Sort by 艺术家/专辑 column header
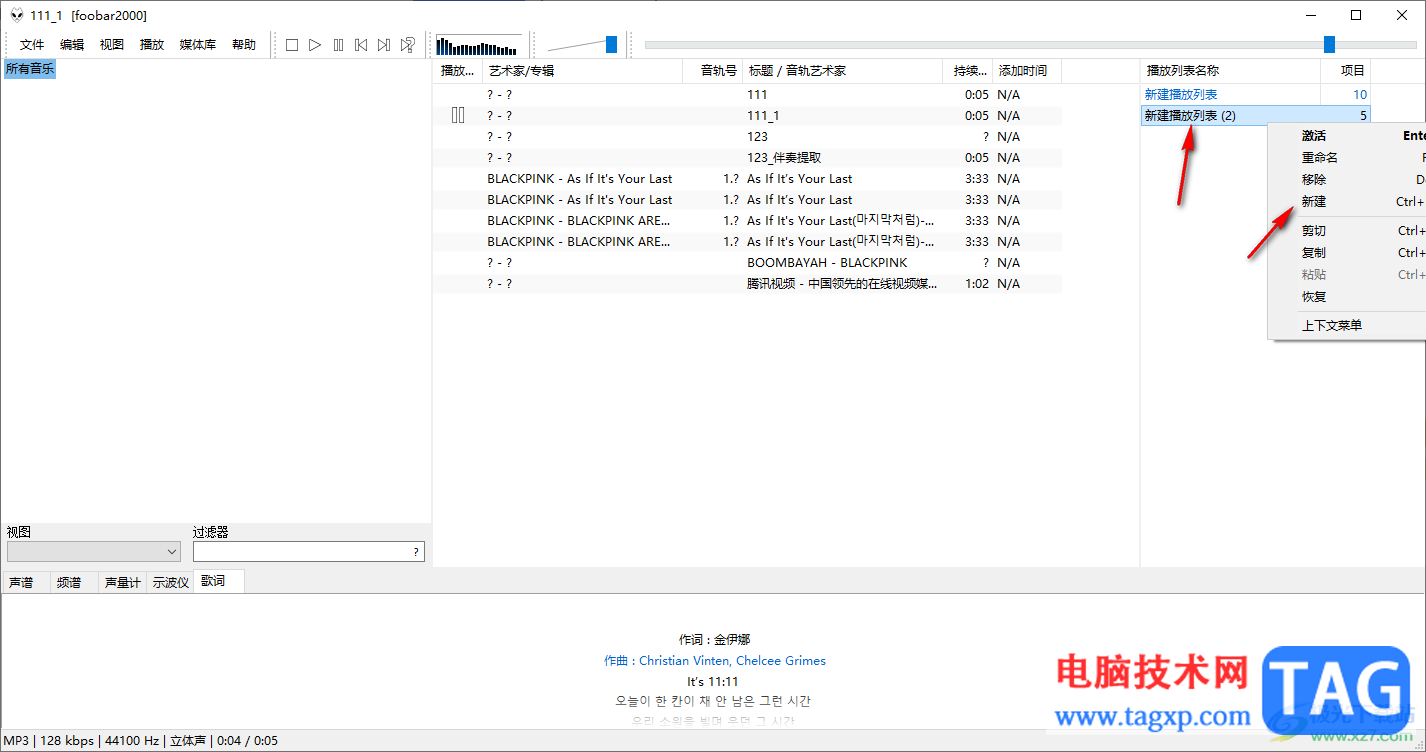The height and width of the screenshot is (752, 1426). (583, 71)
